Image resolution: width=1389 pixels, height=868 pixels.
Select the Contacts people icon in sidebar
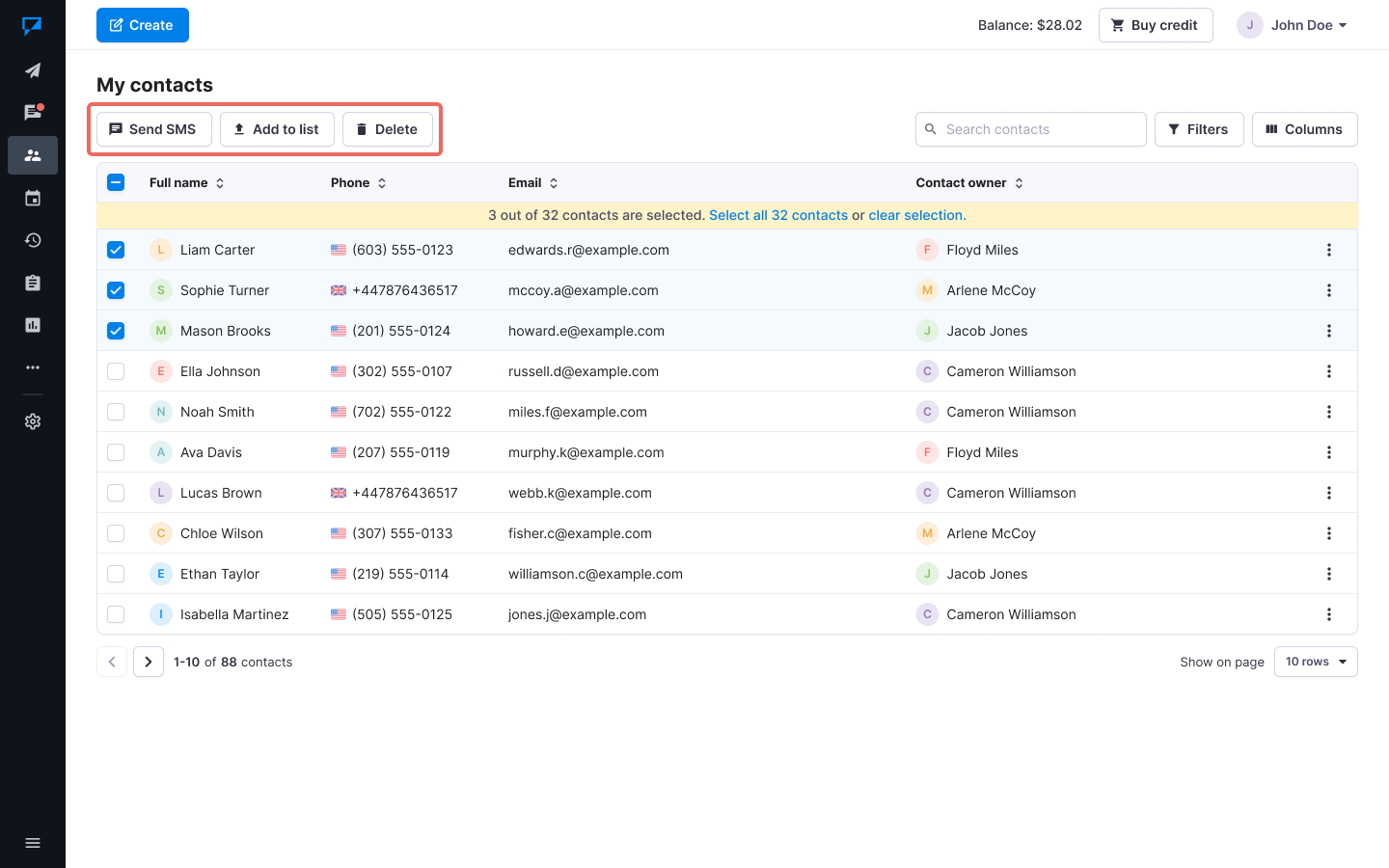point(33,154)
